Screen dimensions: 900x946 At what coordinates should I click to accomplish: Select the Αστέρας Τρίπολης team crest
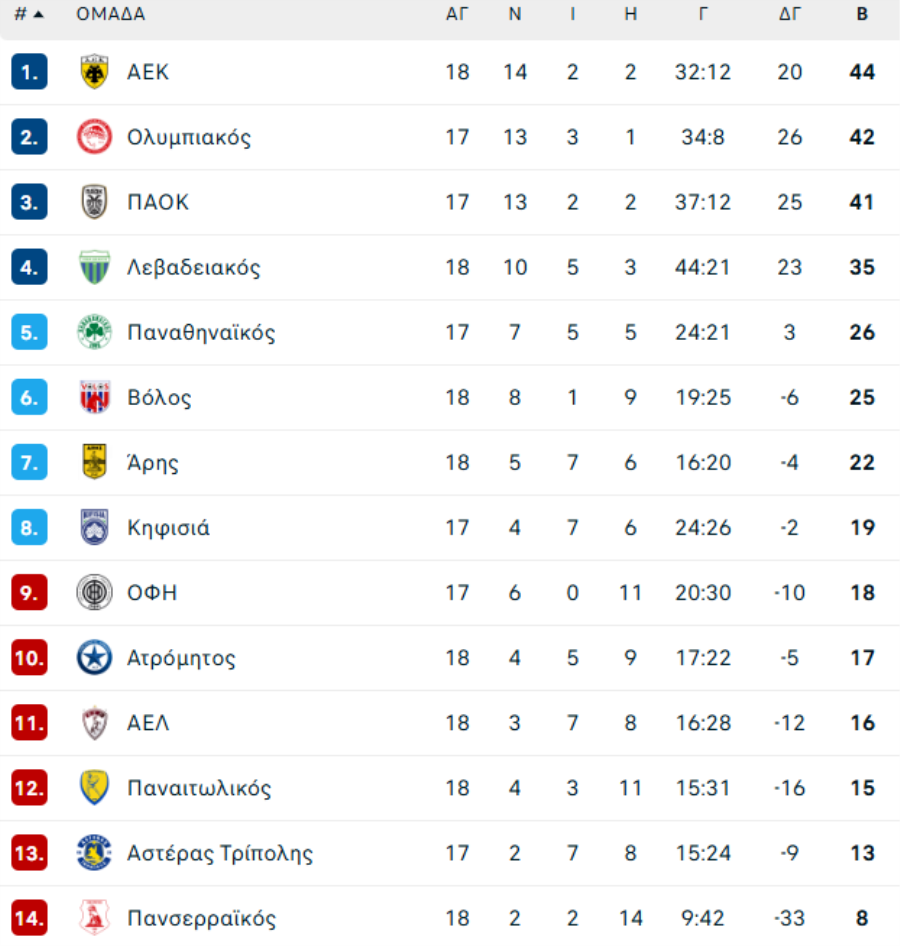coord(94,853)
